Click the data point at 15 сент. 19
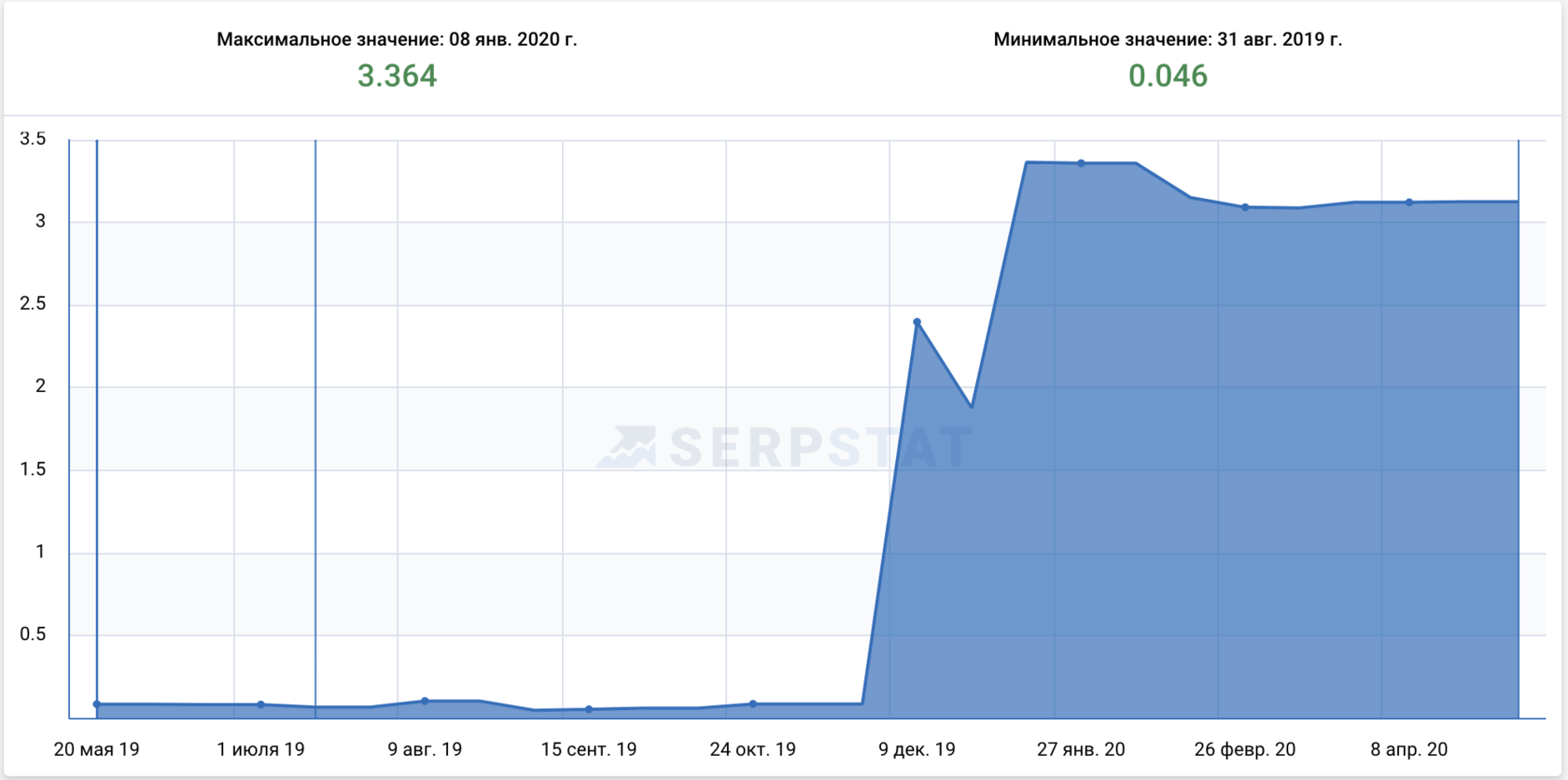The image size is (1568, 780). click(589, 709)
